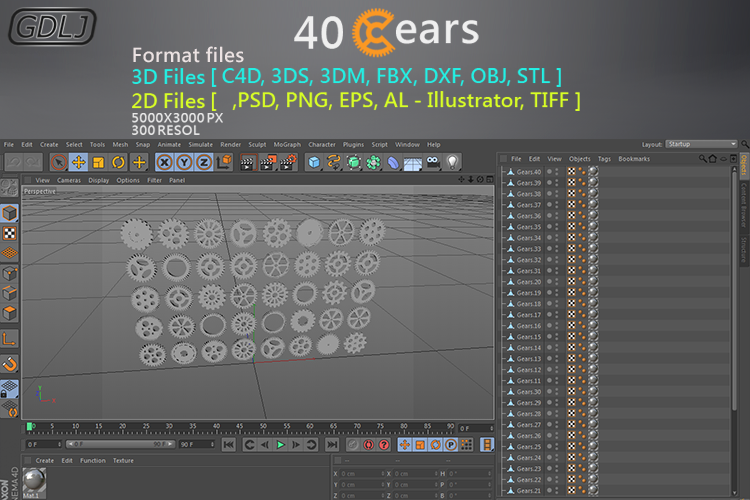Click the Render View clapperboard icon

tap(247, 163)
